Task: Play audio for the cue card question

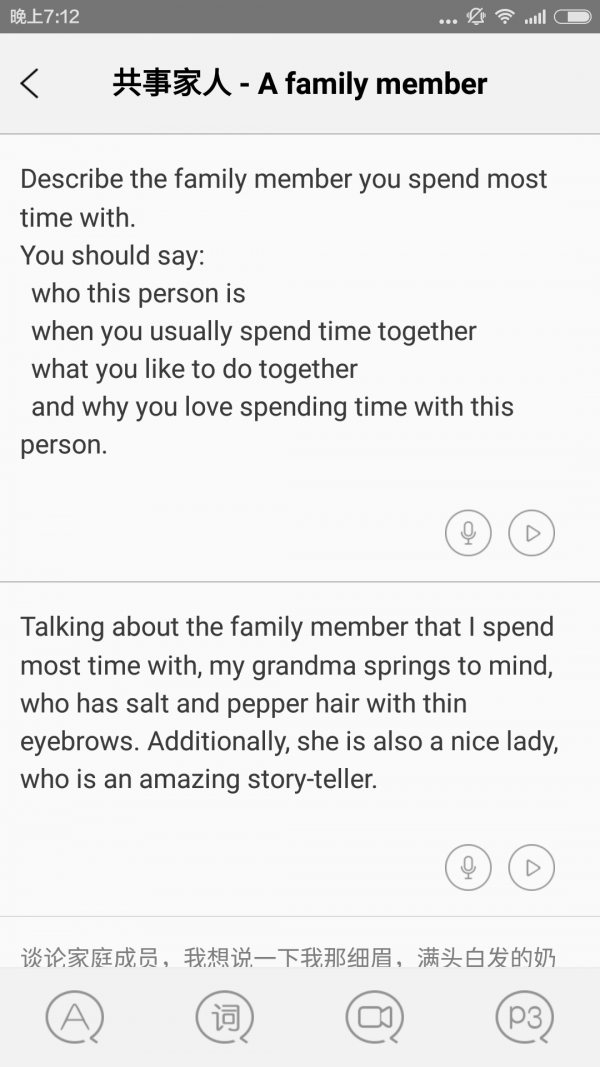Action: (x=531, y=533)
